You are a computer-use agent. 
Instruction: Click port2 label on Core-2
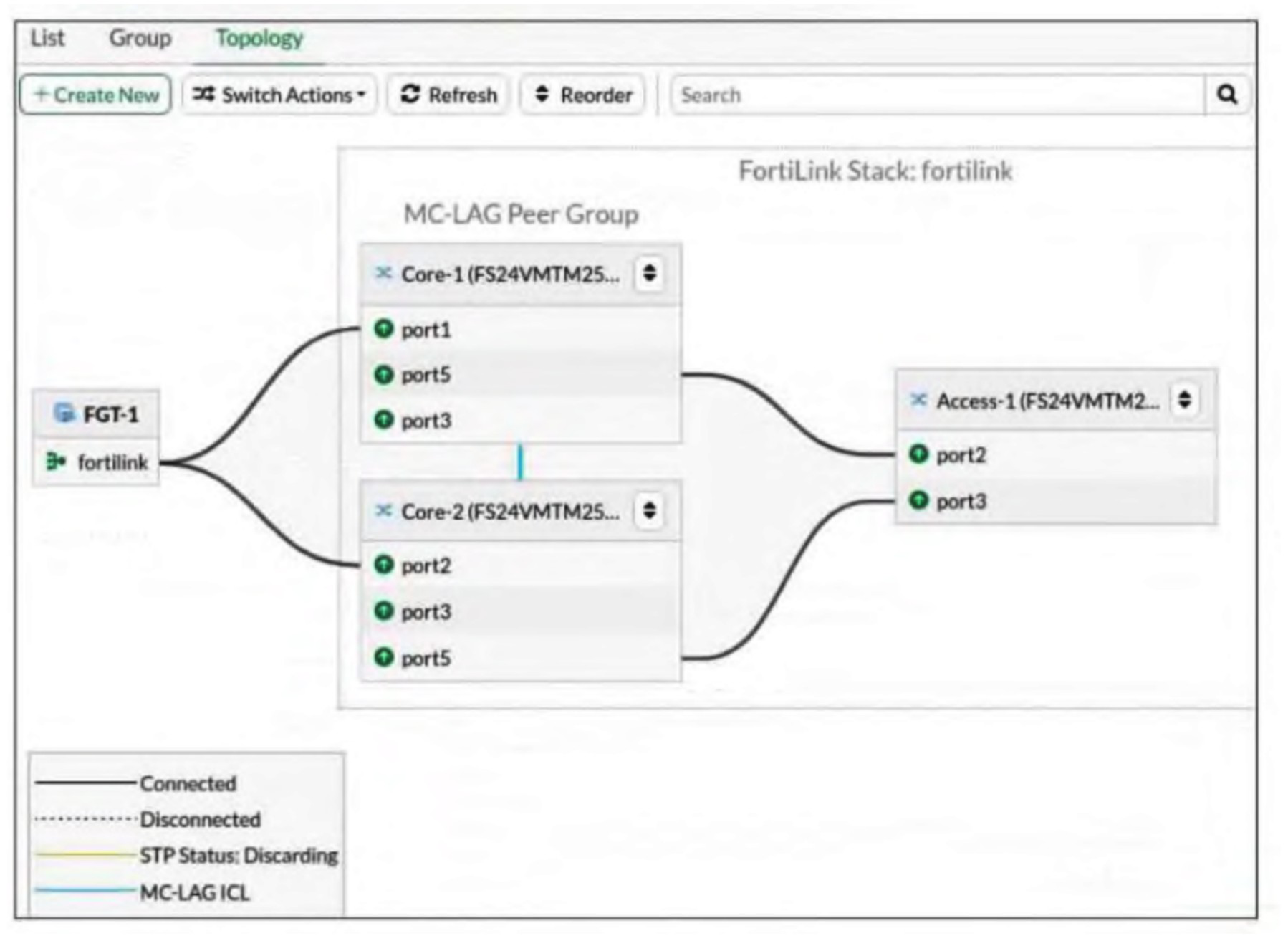pos(426,566)
